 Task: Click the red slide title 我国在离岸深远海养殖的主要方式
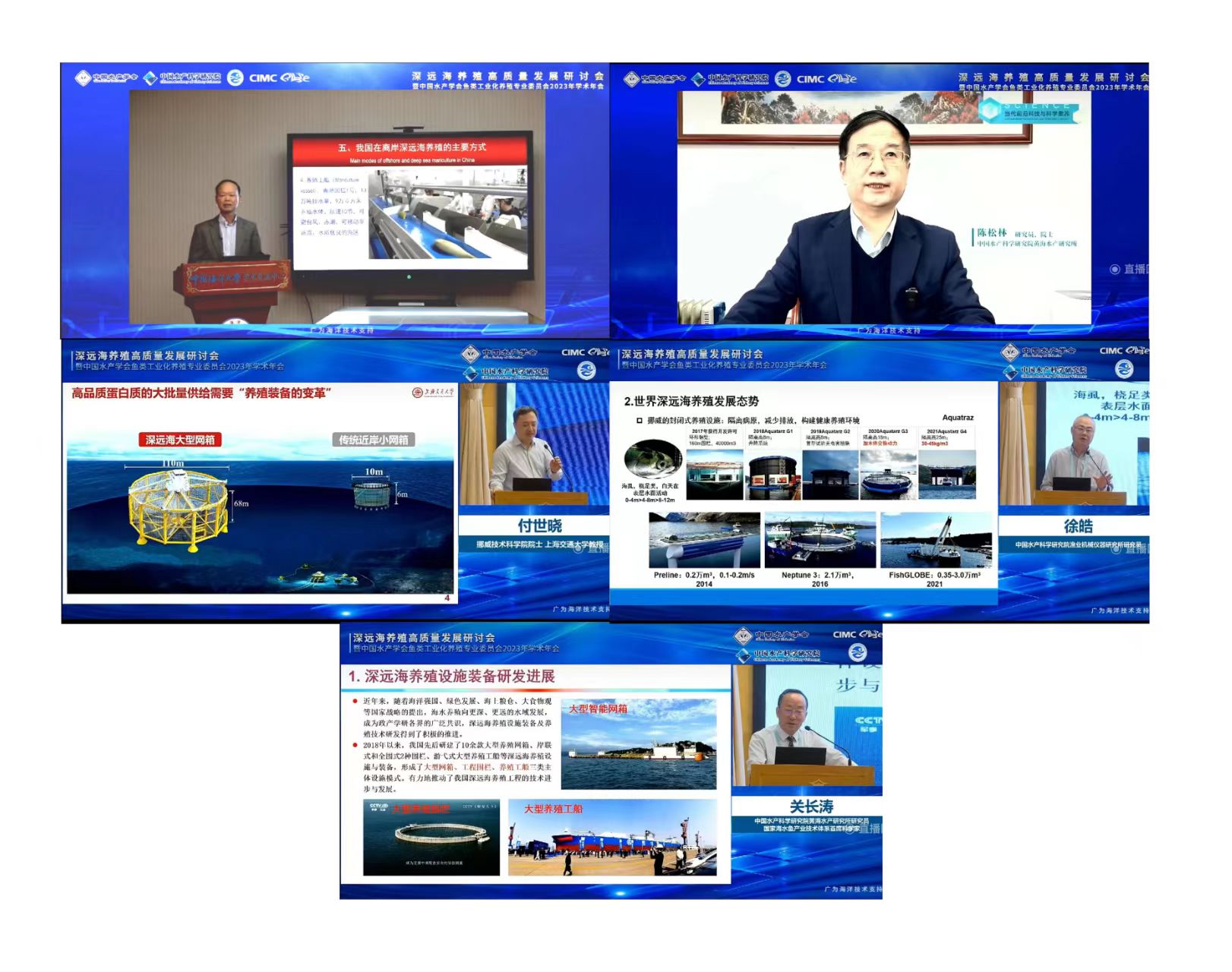pyautogui.click(x=411, y=147)
